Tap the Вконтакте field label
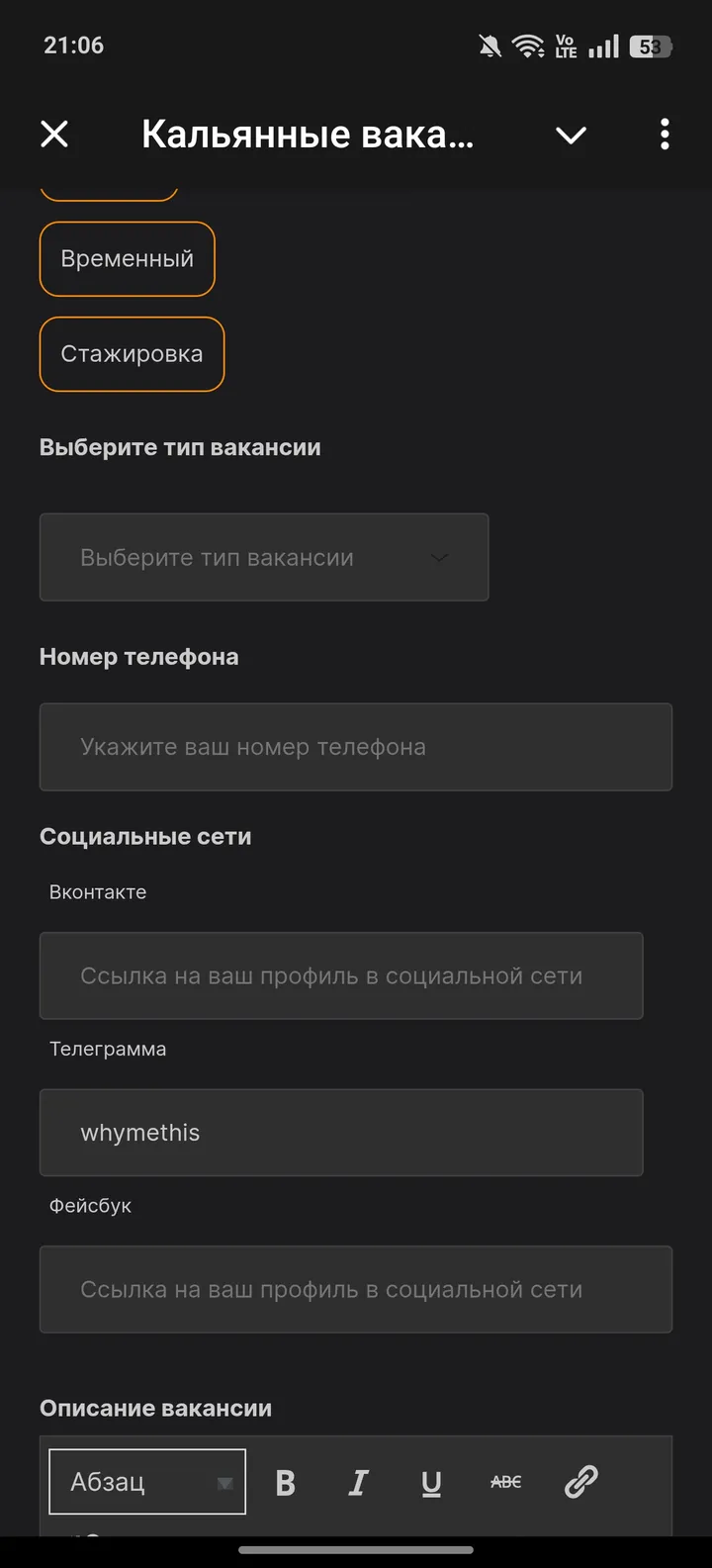The image size is (712, 1568). (97, 891)
